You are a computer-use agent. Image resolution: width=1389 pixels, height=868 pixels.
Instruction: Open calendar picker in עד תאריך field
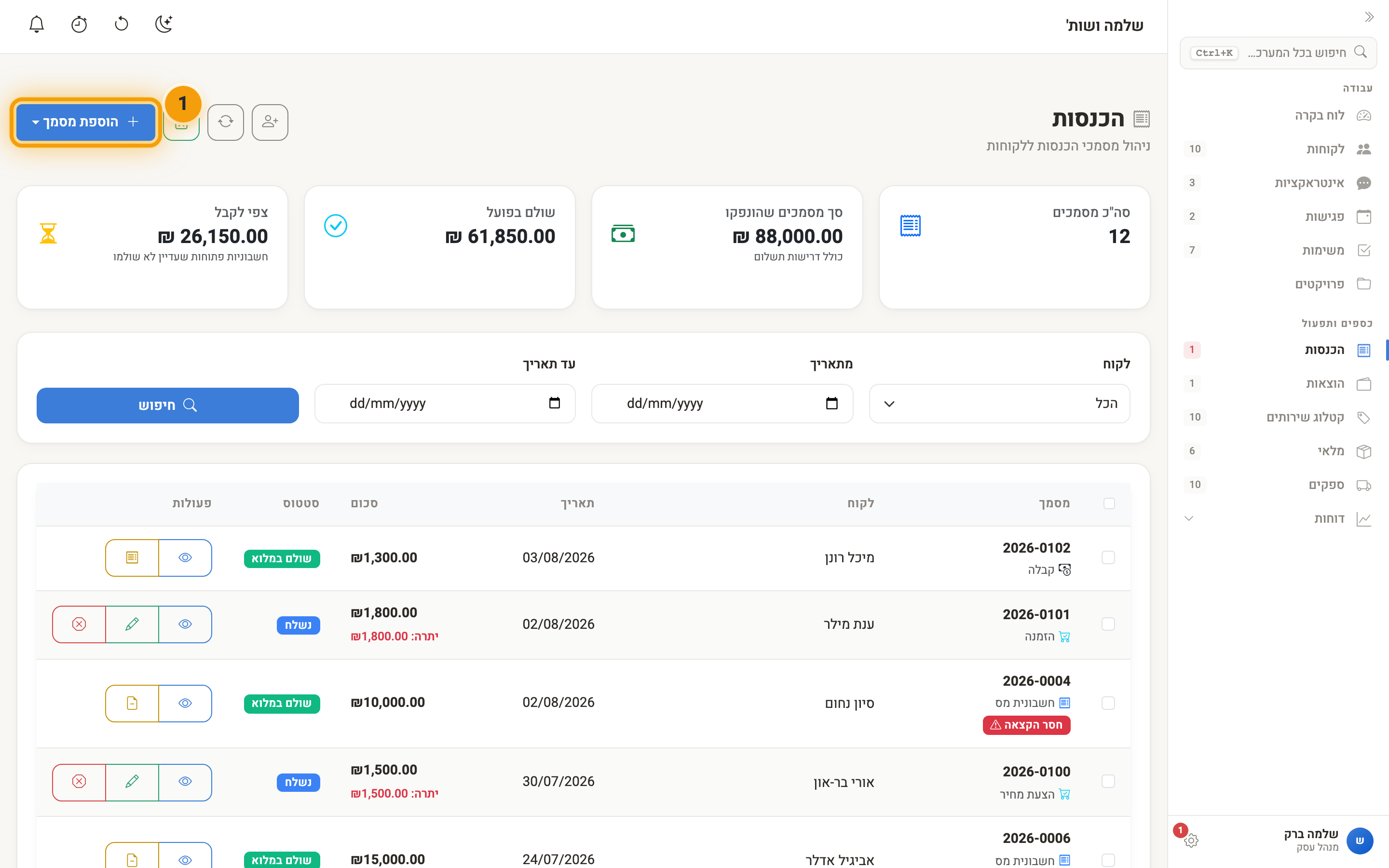tap(555, 403)
